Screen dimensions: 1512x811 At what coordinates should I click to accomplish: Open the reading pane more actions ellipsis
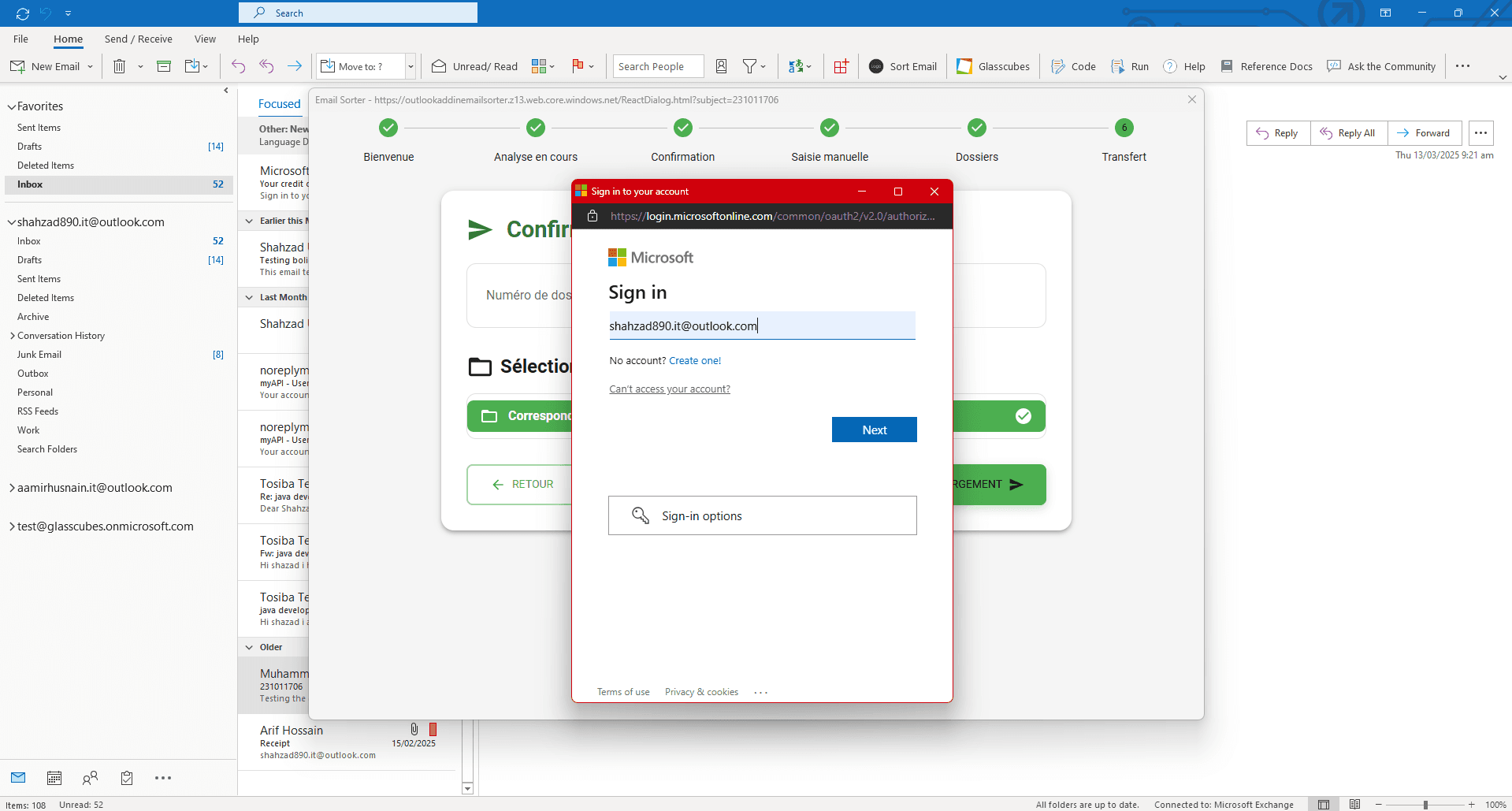pos(1481,133)
